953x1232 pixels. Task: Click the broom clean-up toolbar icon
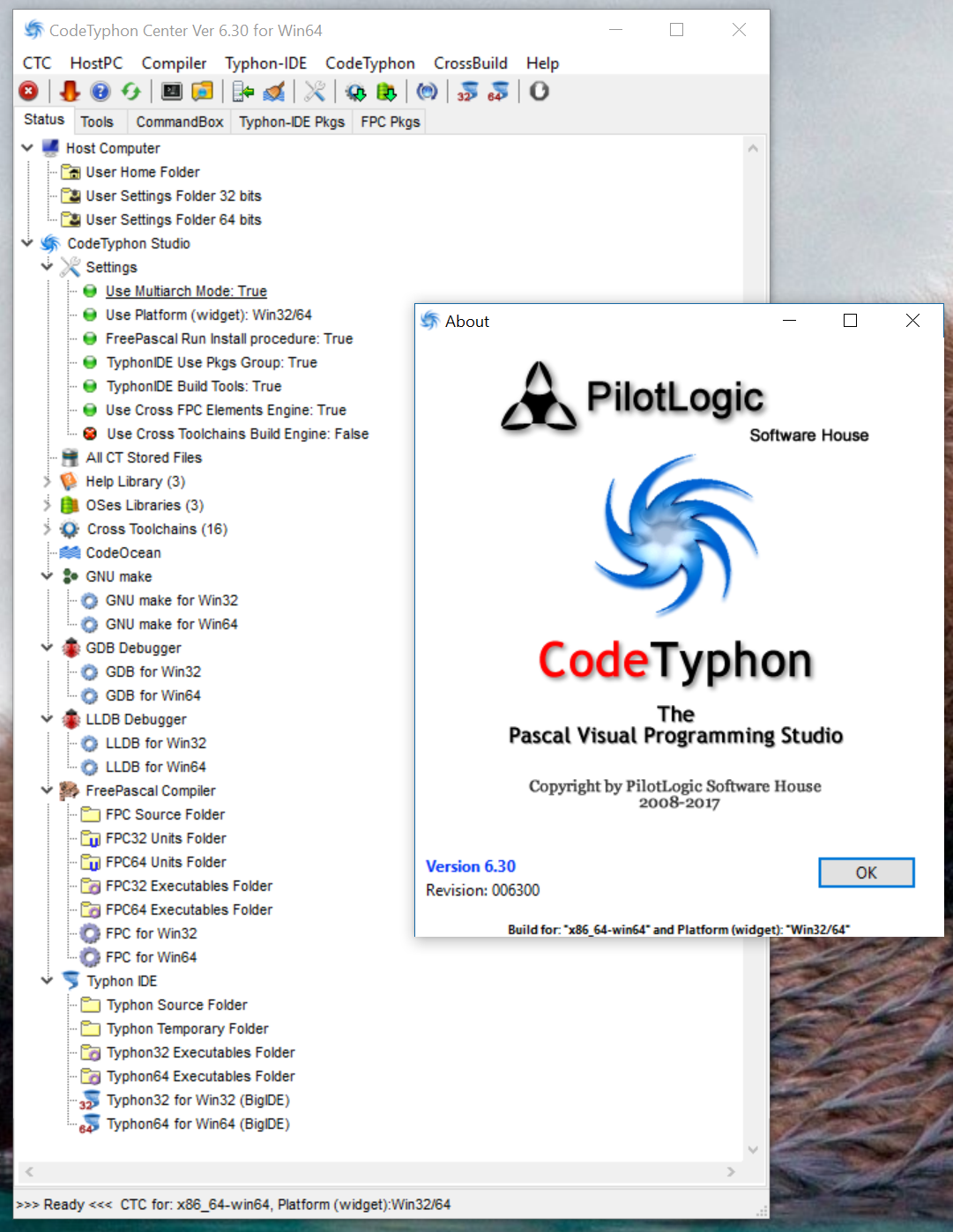274,91
